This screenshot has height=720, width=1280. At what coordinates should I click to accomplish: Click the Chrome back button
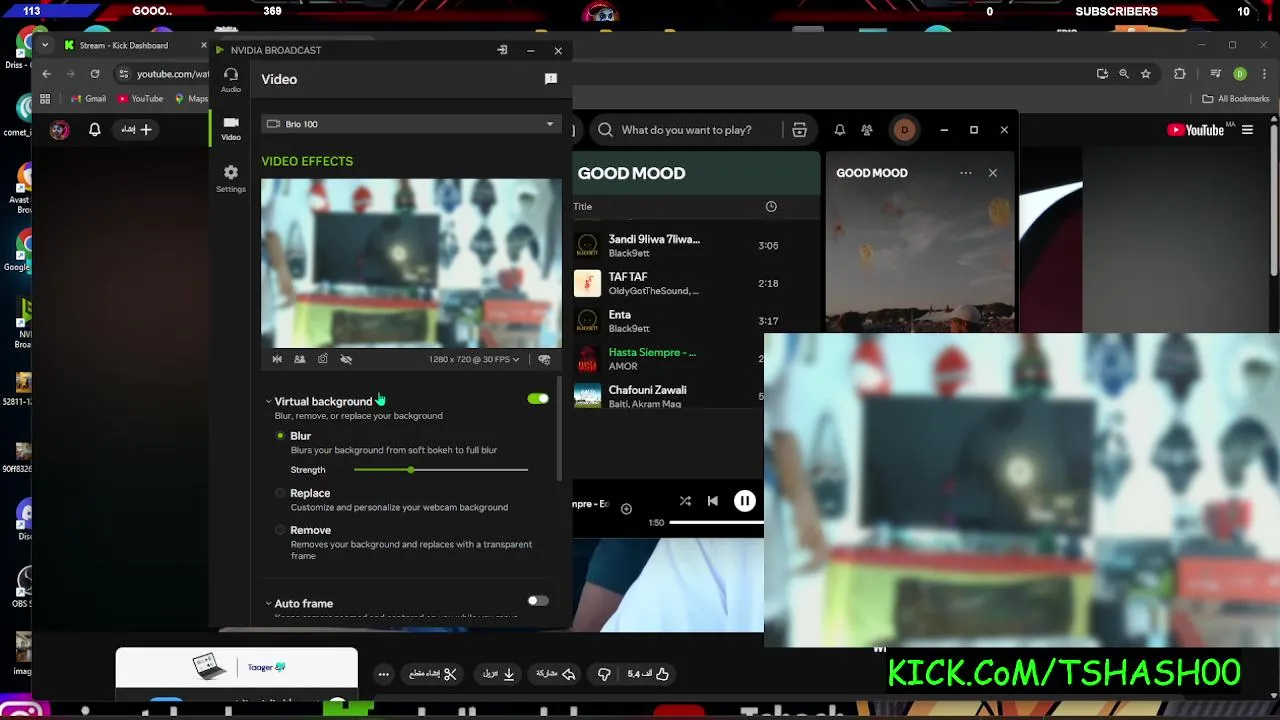[46, 74]
